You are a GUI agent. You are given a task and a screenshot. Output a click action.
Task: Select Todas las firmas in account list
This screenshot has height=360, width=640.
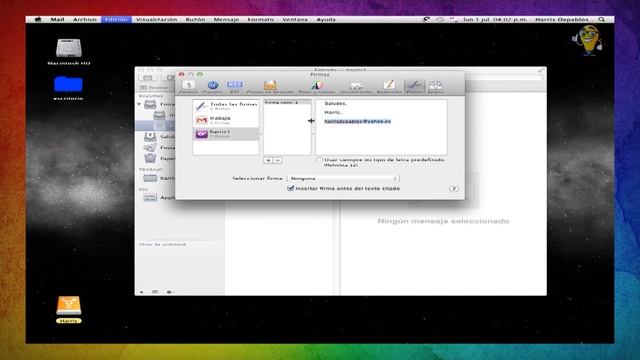[226, 106]
